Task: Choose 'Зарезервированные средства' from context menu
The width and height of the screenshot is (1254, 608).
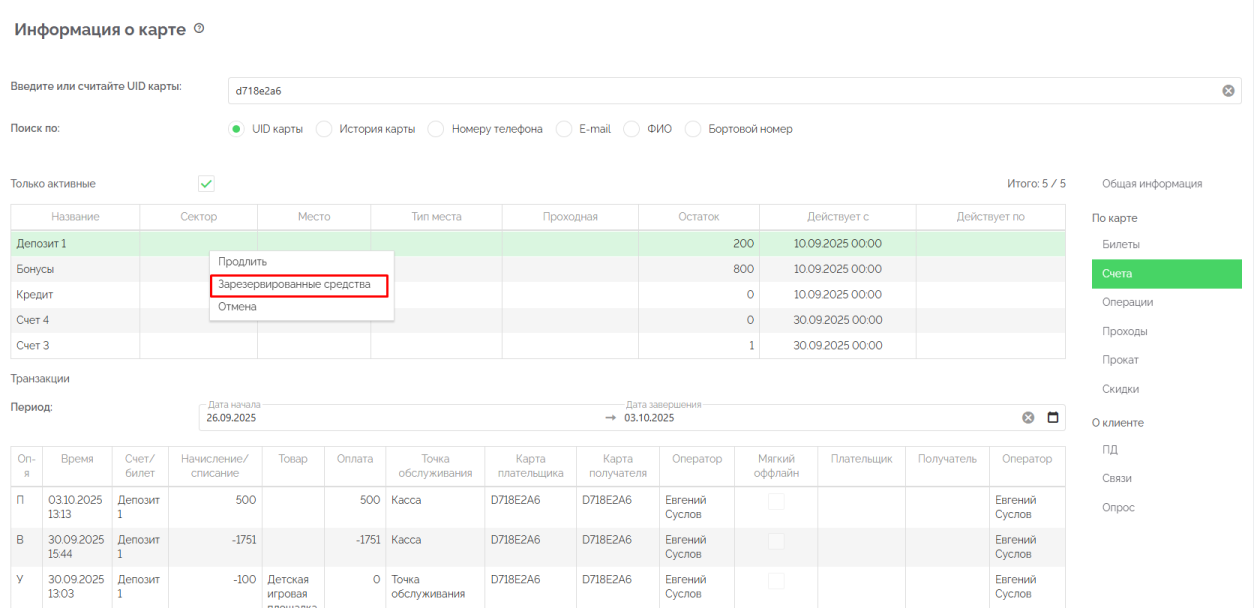Action: click(294, 285)
